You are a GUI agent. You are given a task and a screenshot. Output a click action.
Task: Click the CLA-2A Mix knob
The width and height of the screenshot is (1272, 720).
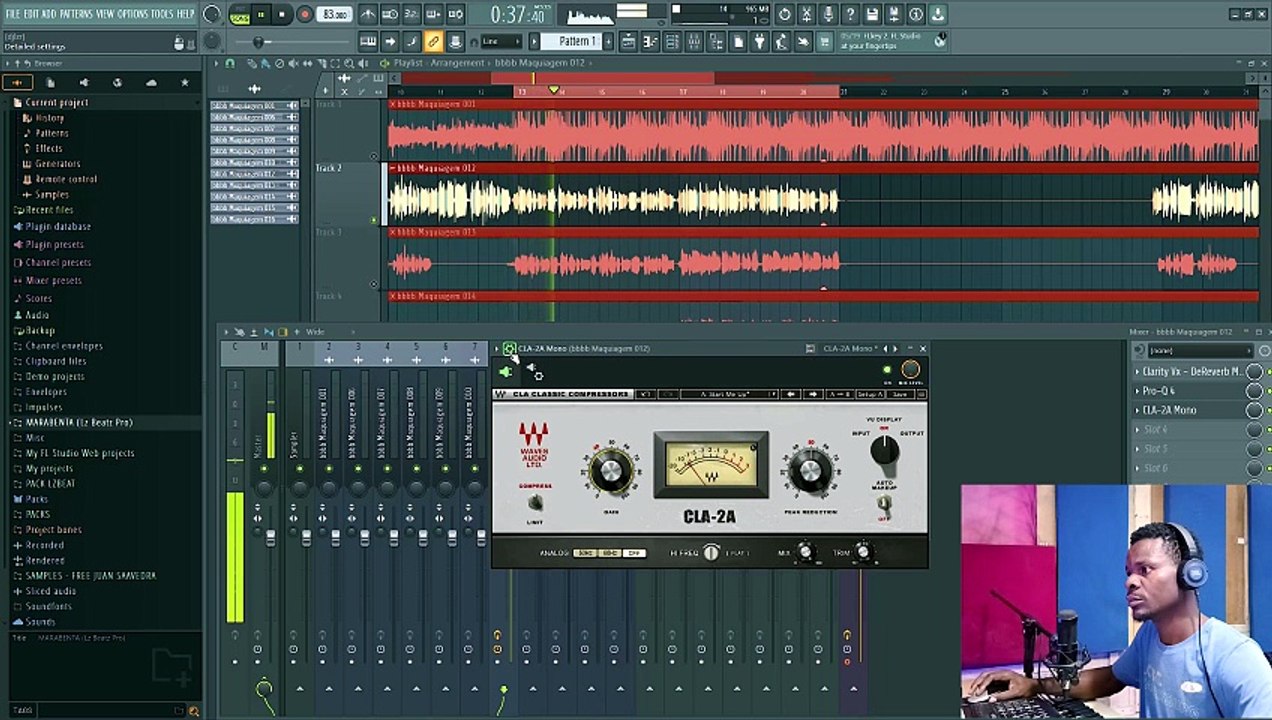806,552
